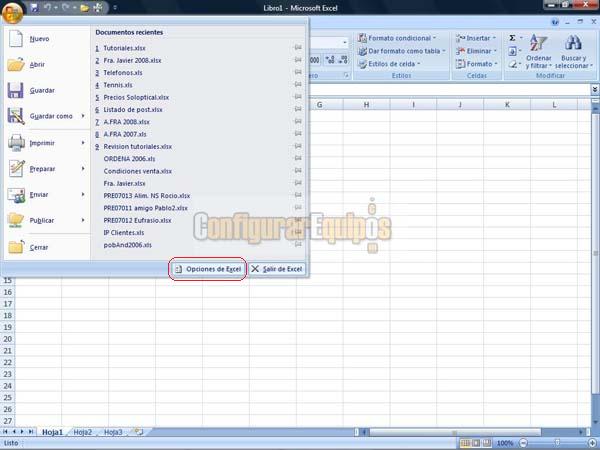Click Eliminar cells button
Image resolution: width=600 pixels, height=450 pixels.
pos(476,51)
